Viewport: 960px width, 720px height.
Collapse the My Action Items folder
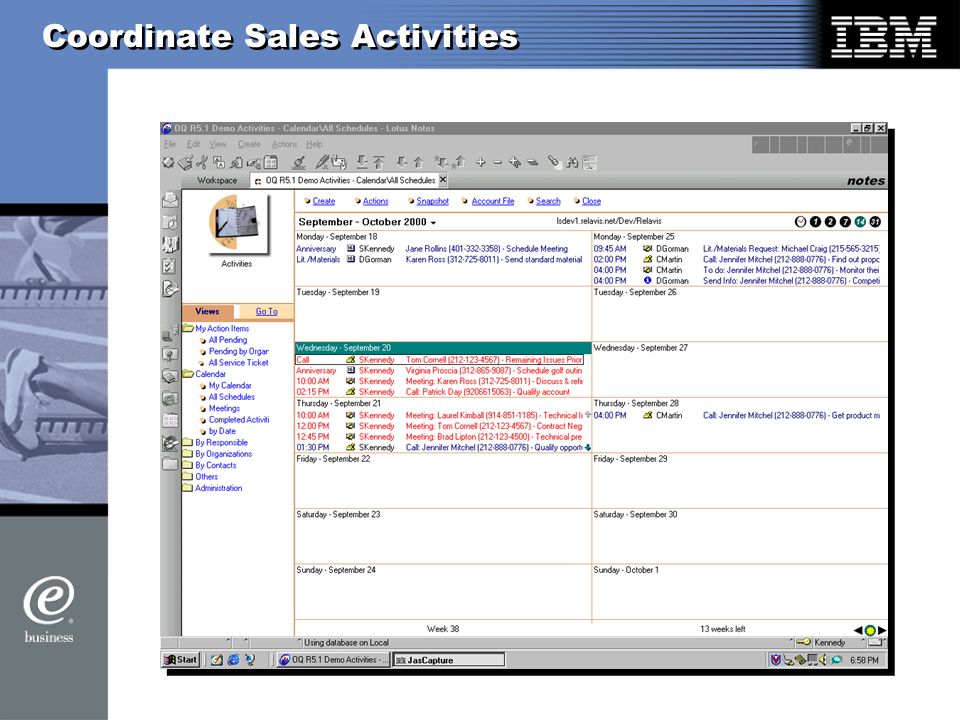(x=188, y=329)
